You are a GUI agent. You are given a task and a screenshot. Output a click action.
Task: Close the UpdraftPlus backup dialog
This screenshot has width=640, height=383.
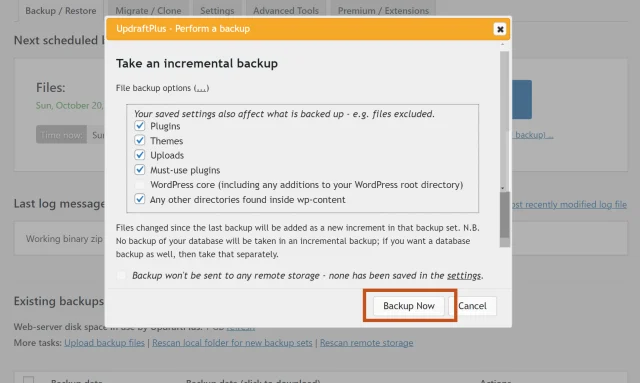coord(500,29)
